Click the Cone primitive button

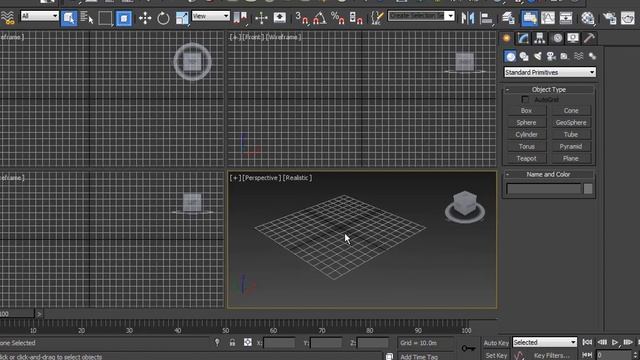pyautogui.click(x=571, y=111)
